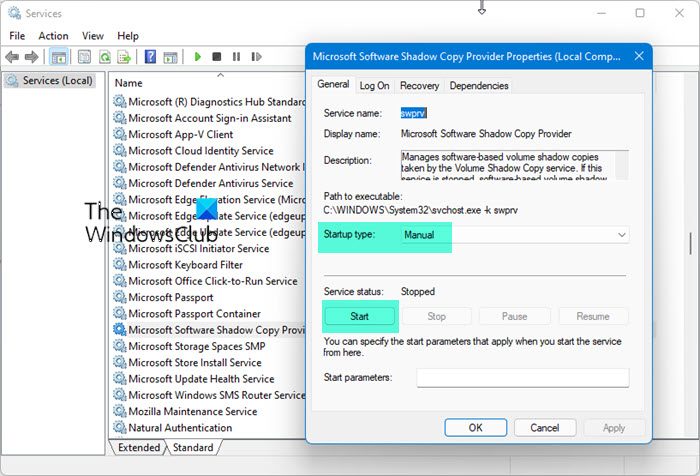
Task: Click the Pause Service toolbar icon
Action: pyautogui.click(x=236, y=57)
